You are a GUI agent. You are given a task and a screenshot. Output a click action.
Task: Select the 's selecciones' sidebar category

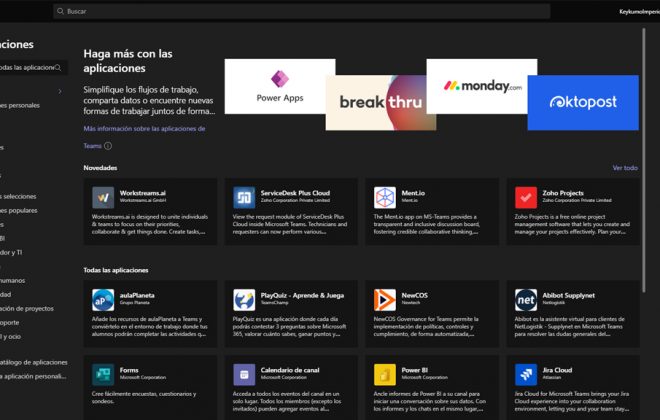18,197
